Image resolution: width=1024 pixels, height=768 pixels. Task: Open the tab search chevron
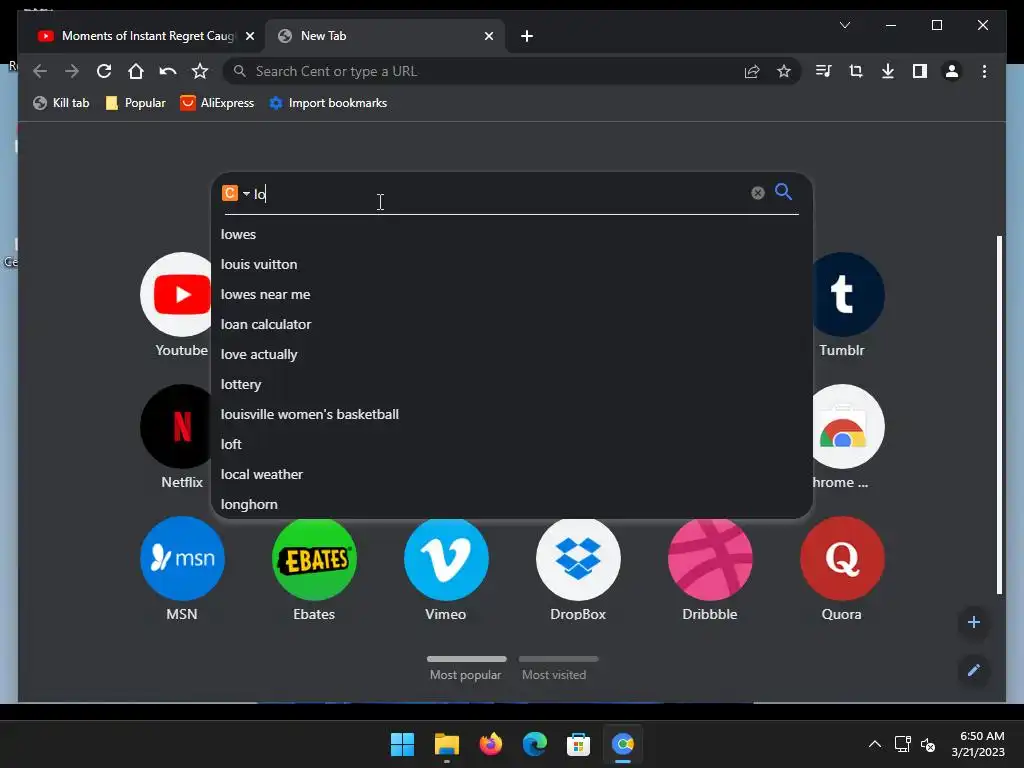click(x=844, y=25)
